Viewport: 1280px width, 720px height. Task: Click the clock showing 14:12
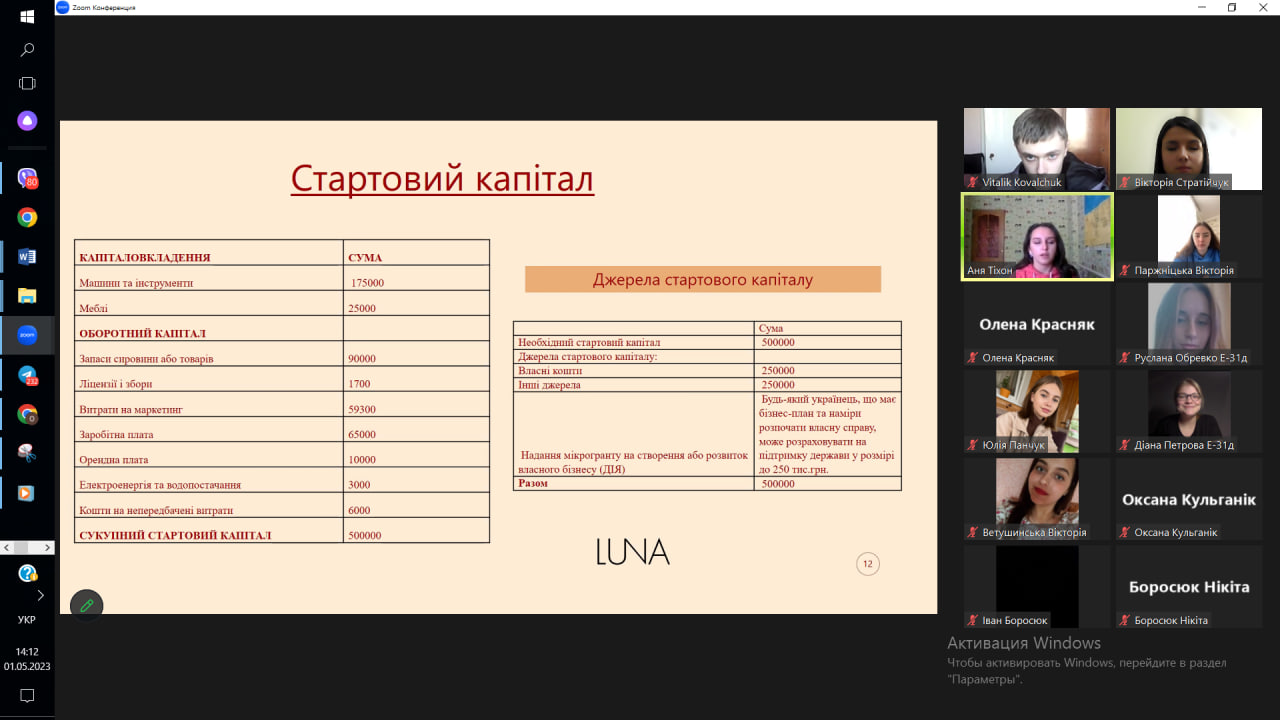27,652
